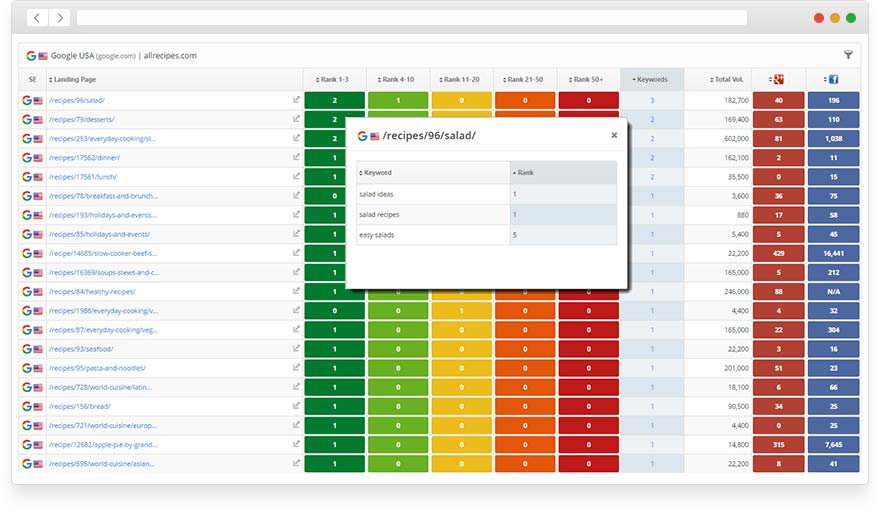Sort popup table by Keyword header
The height and width of the screenshot is (513, 880).
coord(377,173)
